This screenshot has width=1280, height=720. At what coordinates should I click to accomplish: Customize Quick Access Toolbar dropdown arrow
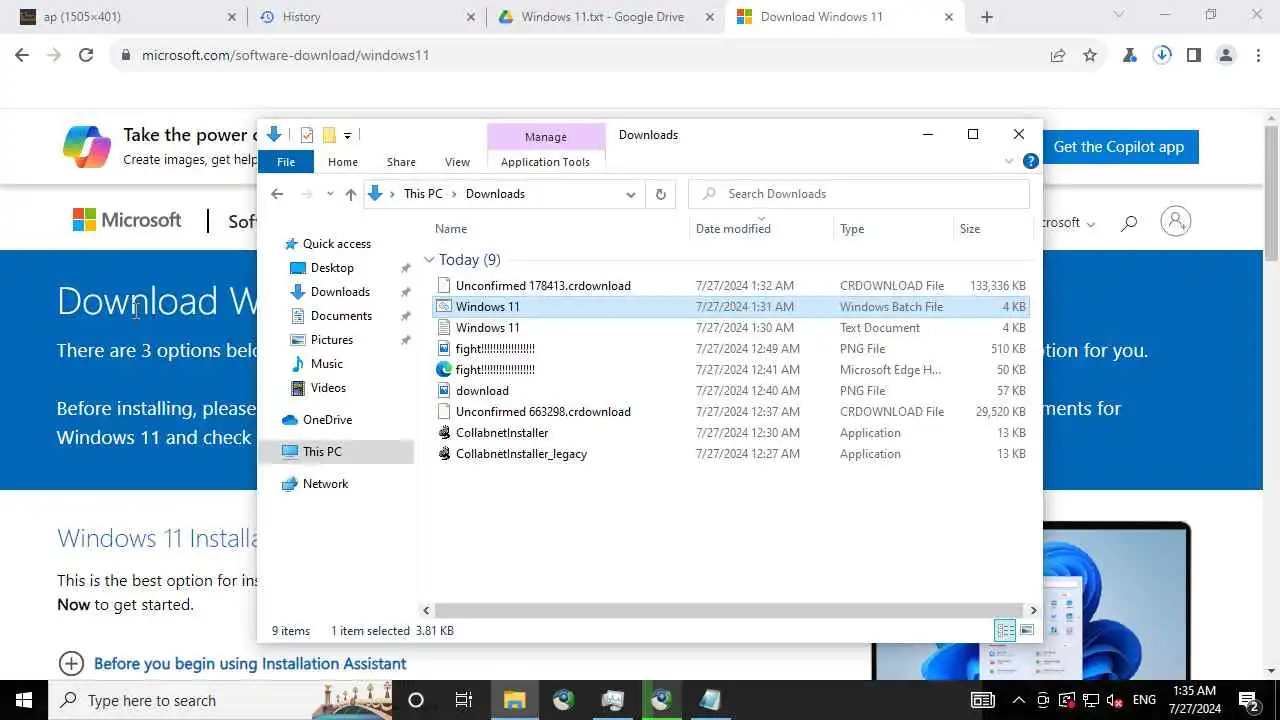click(x=347, y=135)
